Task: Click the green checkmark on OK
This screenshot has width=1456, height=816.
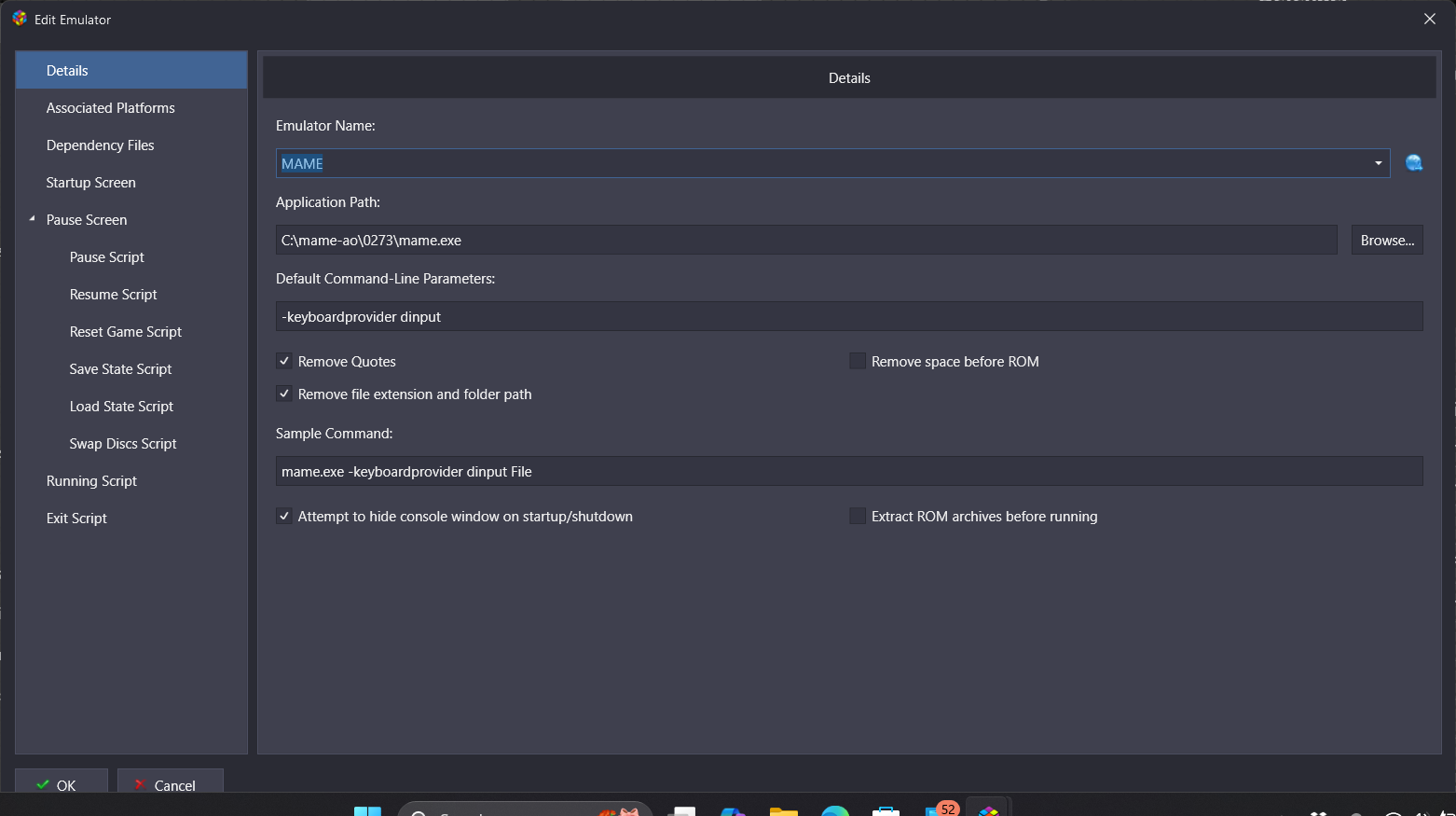Action: 43,785
